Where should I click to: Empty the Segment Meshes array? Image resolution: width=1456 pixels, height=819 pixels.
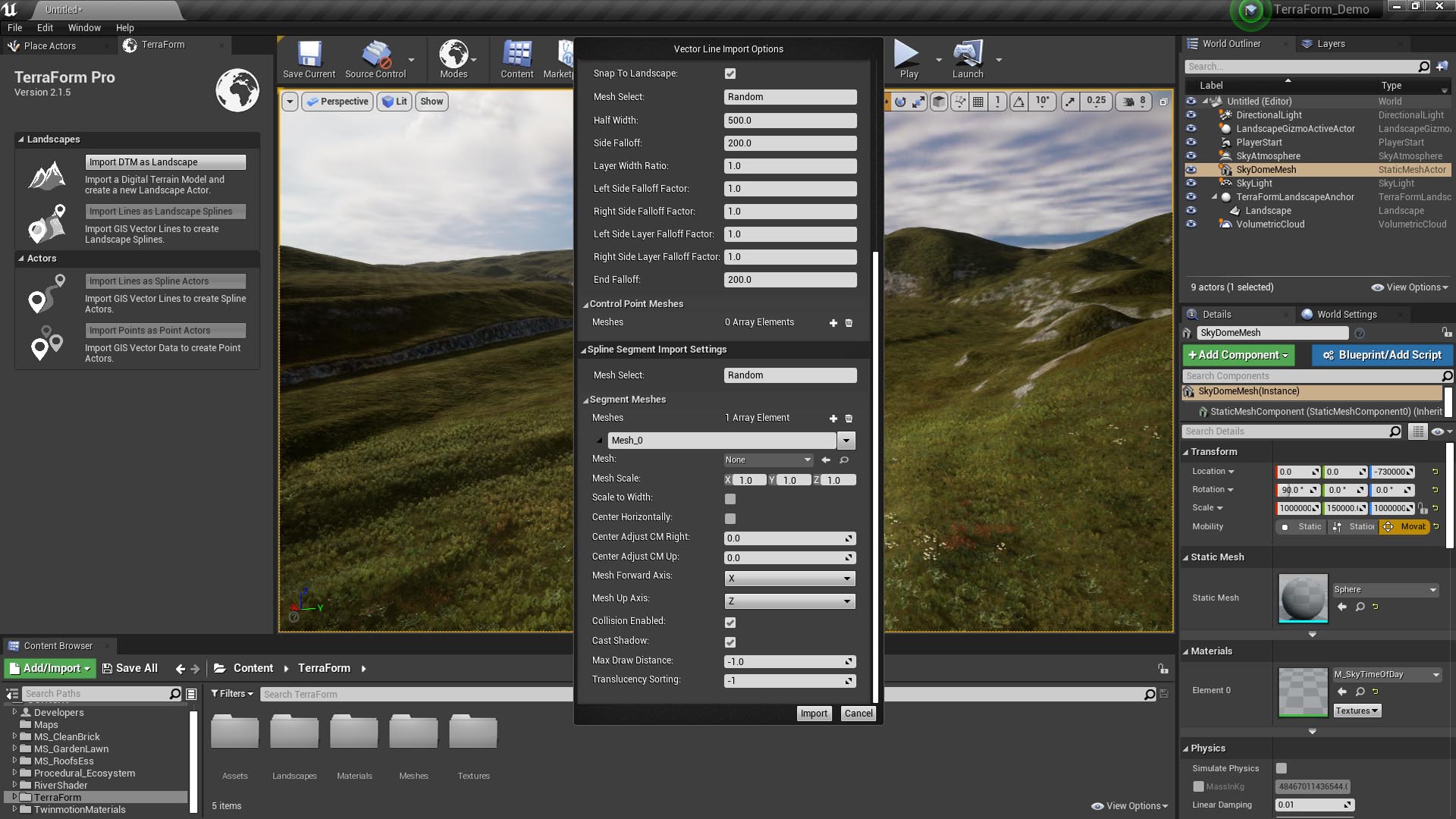(x=849, y=419)
